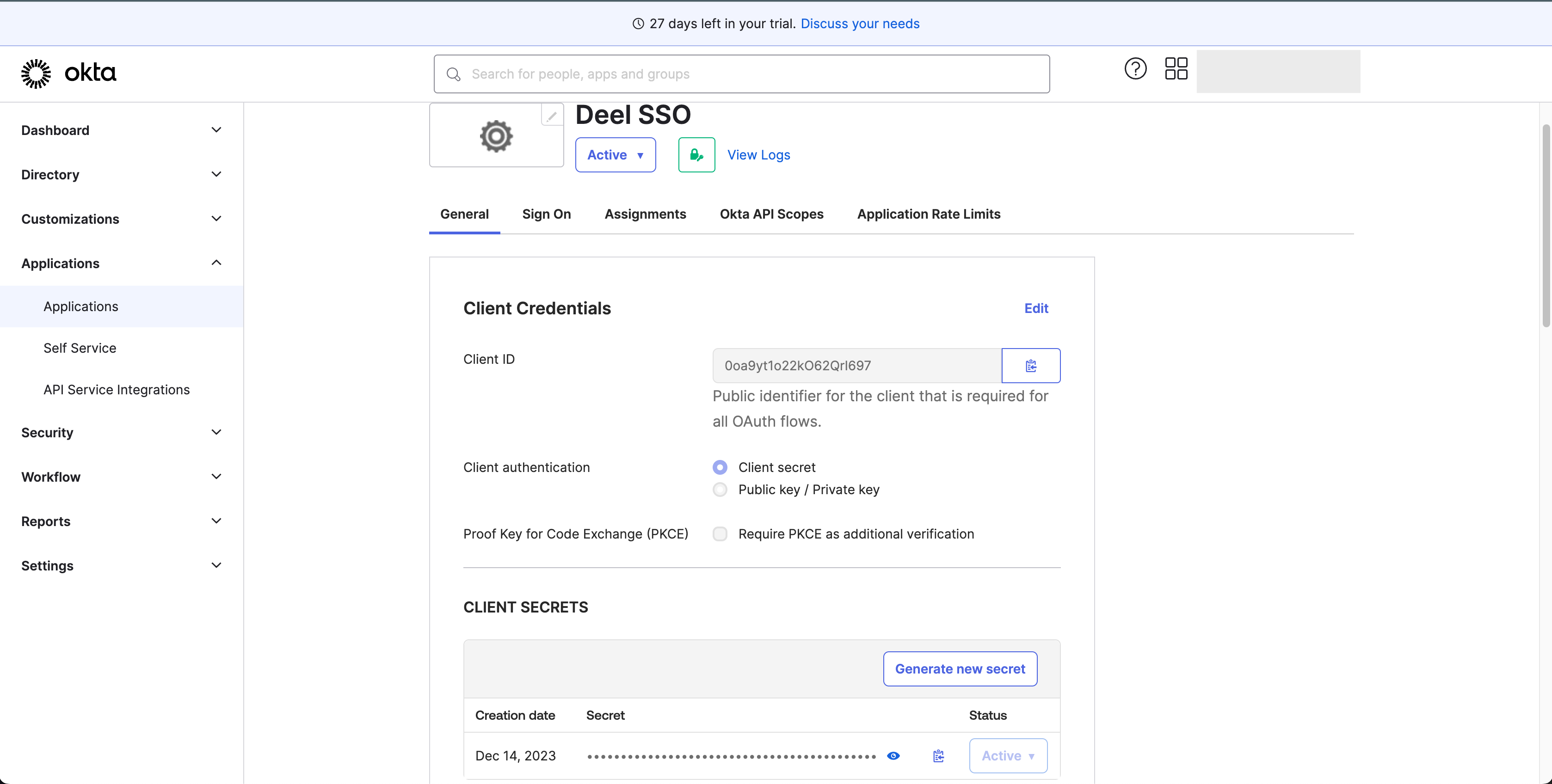Image resolution: width=1552 pixels, height=784 pixels.
Task: Copy the Client ID to clipboard
Action: [x=1031, y=366]
